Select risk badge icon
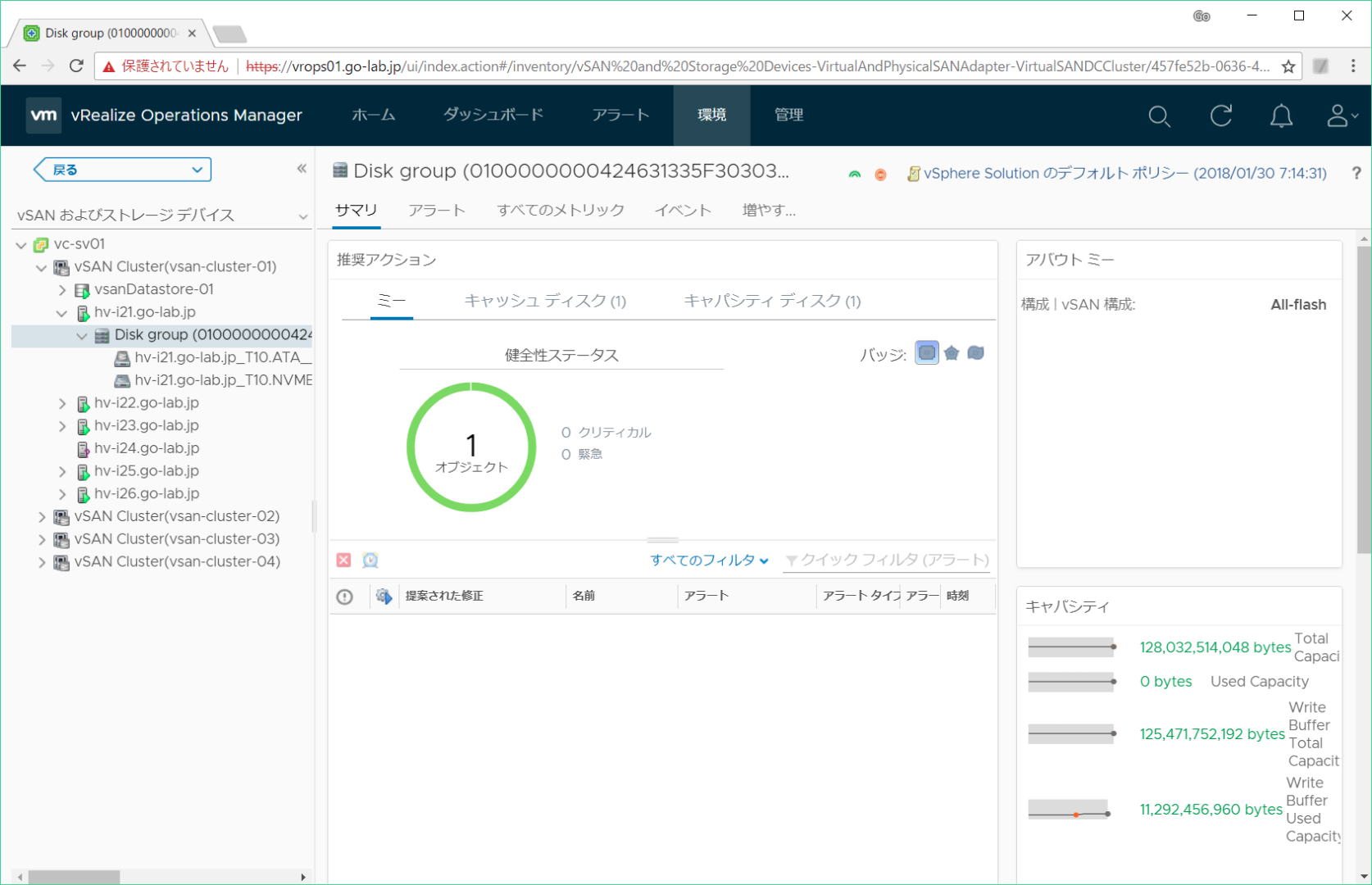The width and height of the screenshot is (1372, 885). click(x=952, y=353)
